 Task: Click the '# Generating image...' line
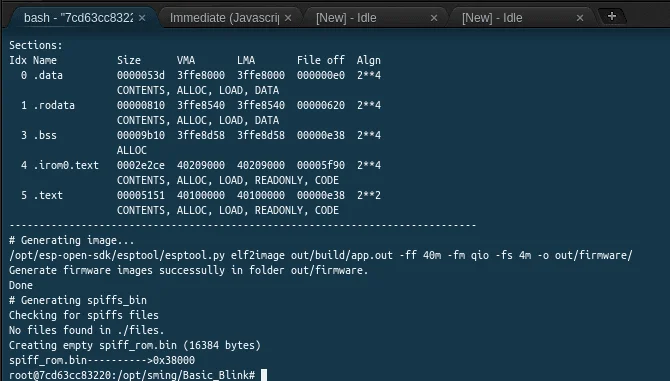click(x=72, y=240)
